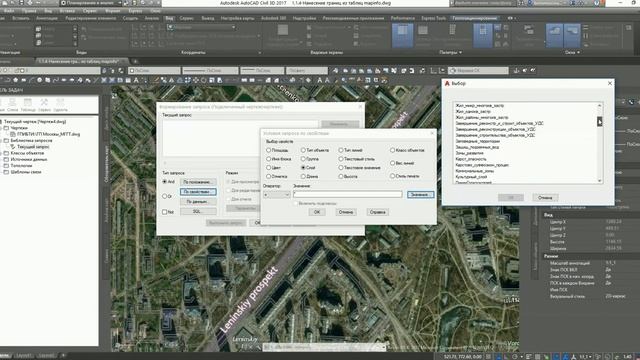Select the Or query type radio button
This screenshot has width=640, height=360.
click(164, 196)
